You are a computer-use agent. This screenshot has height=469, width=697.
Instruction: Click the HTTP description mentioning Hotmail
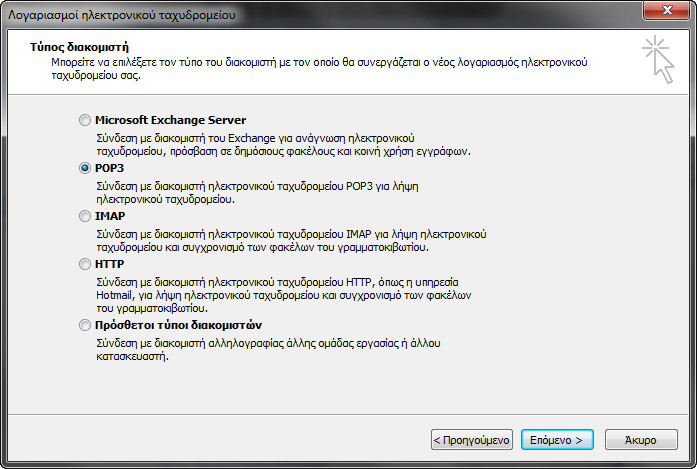point(284,295)
